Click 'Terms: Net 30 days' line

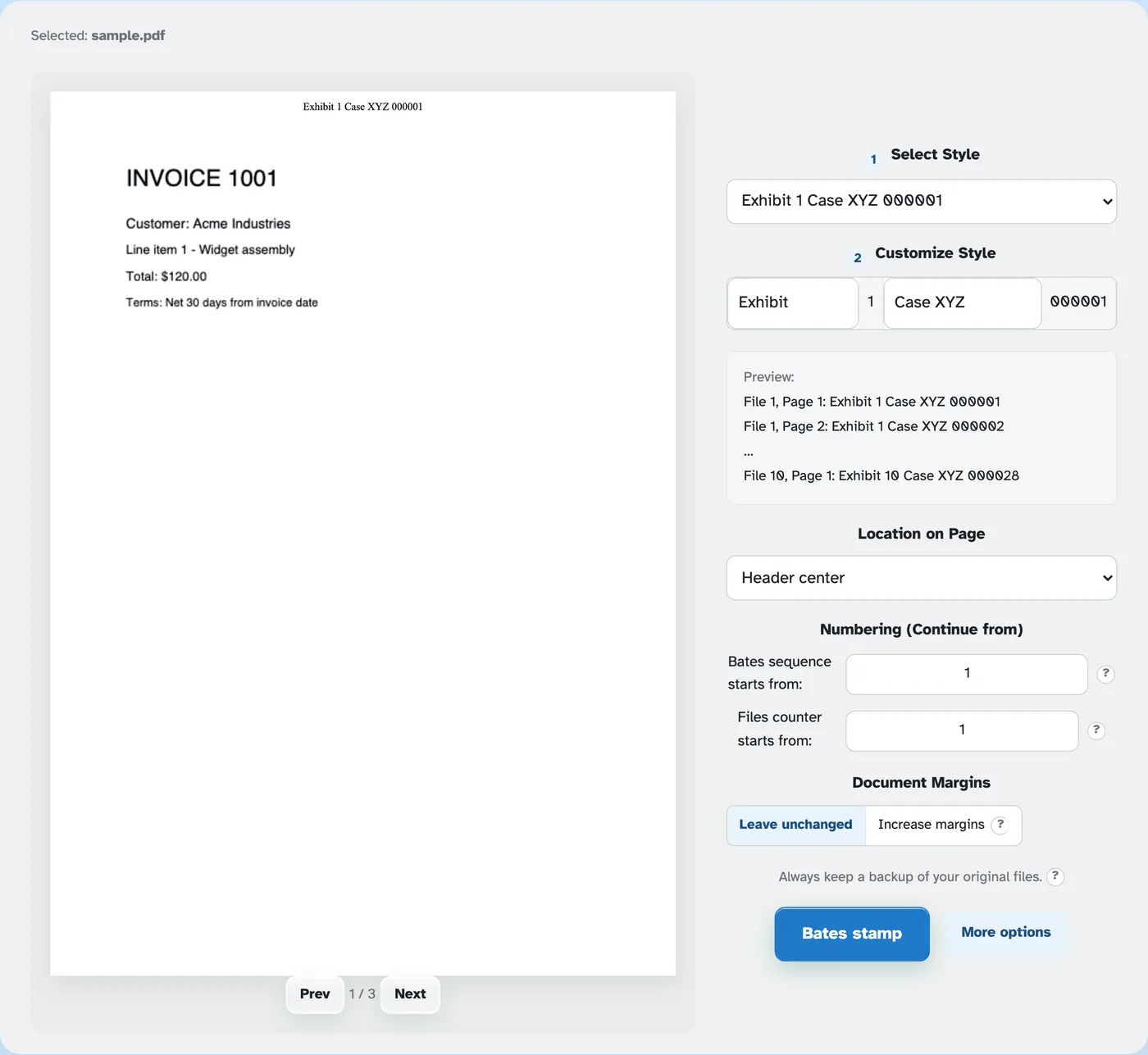click(221, 302)
